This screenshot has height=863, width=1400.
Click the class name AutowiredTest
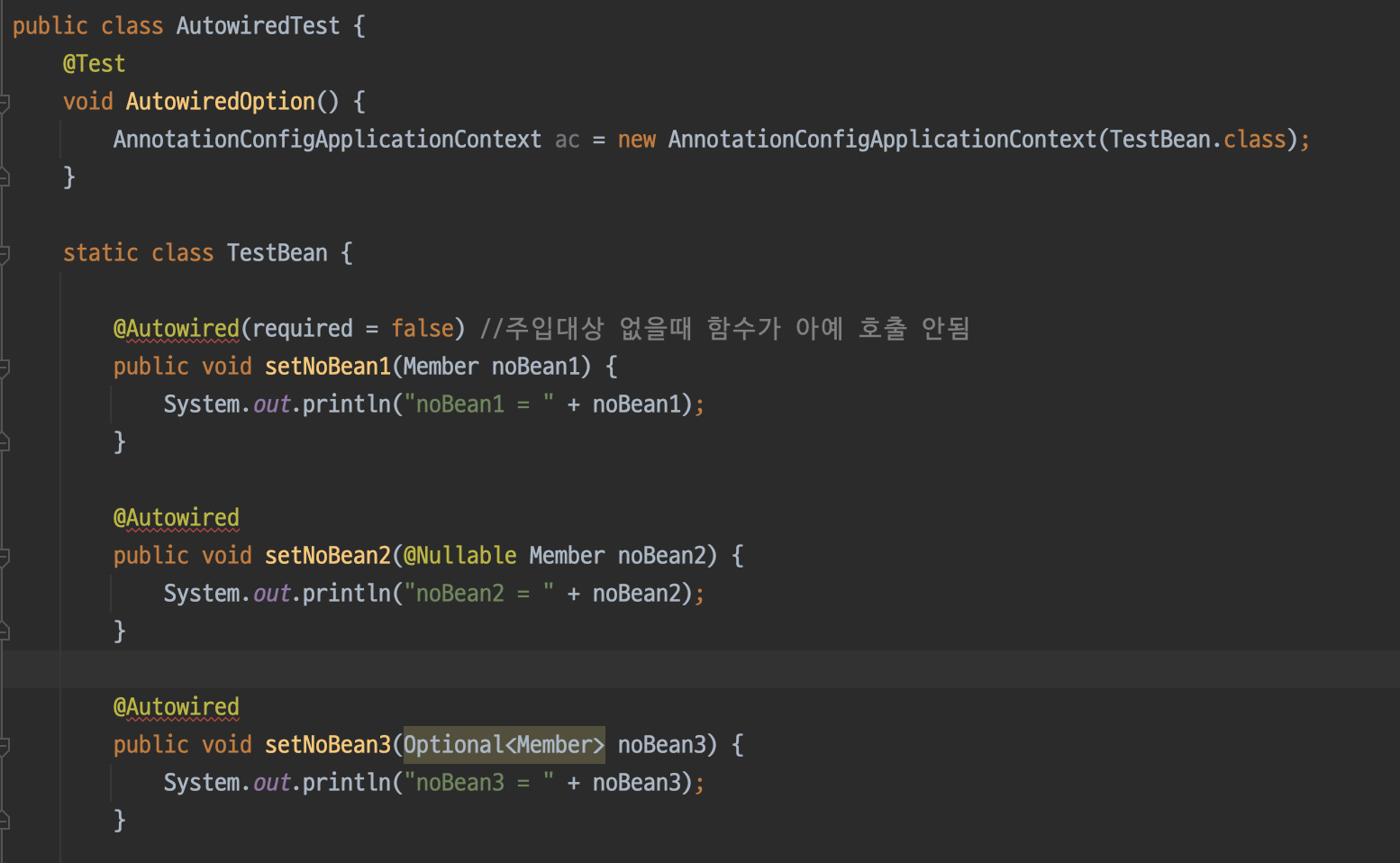(x=258, y=25)
